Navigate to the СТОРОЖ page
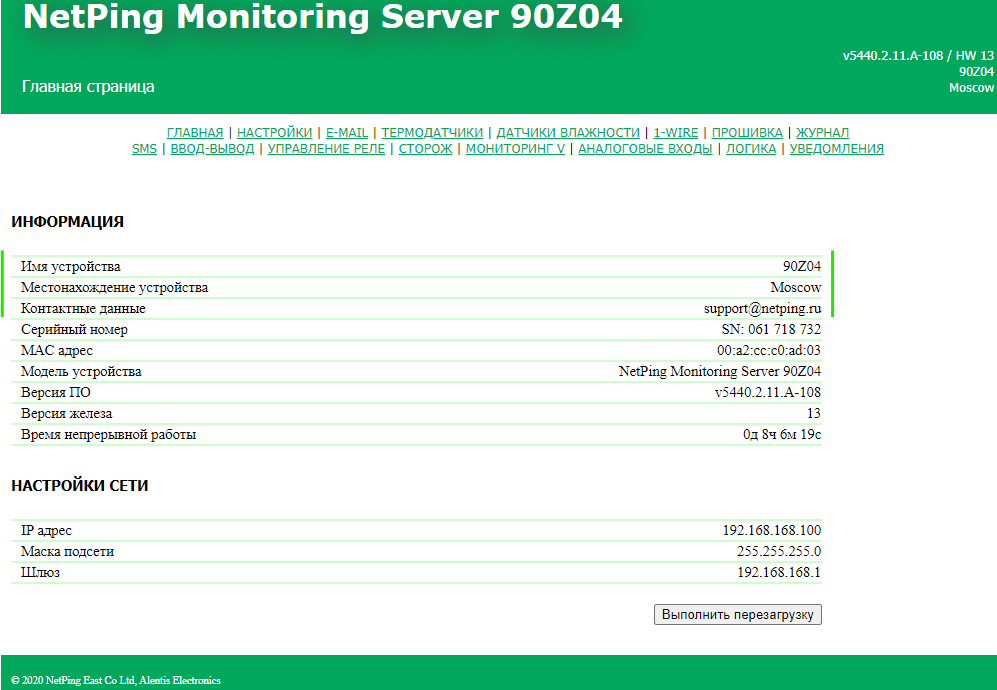 pyautogui.click(x=425, y=149)
